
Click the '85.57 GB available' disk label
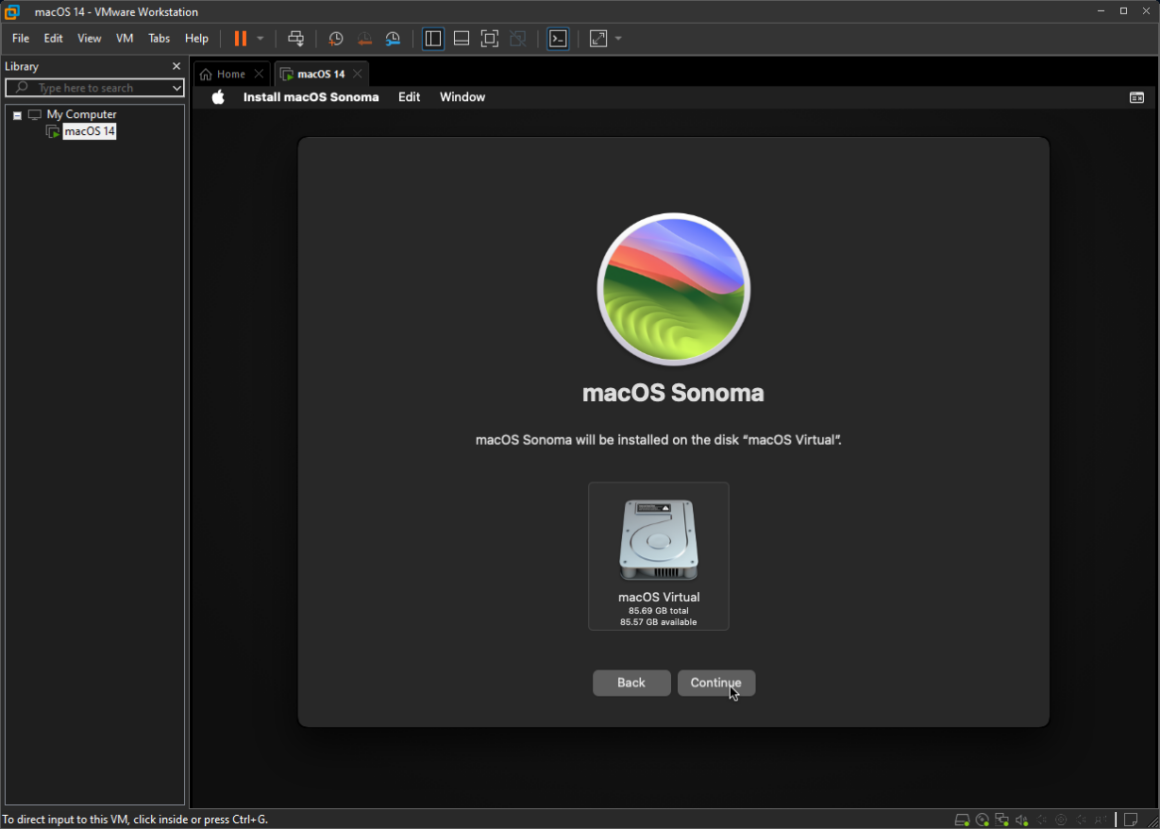click(x=658, y=622)
